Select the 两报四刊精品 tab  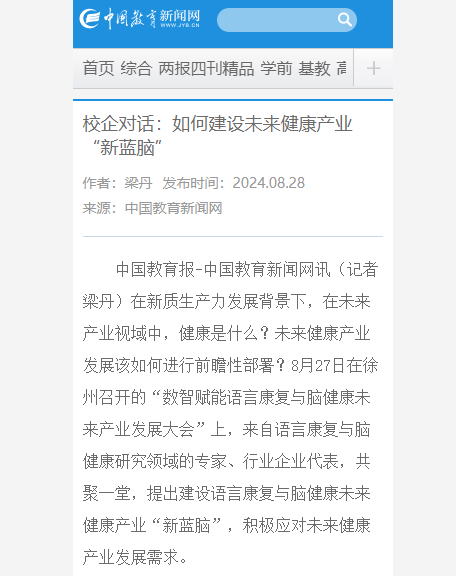pos(206,69)
